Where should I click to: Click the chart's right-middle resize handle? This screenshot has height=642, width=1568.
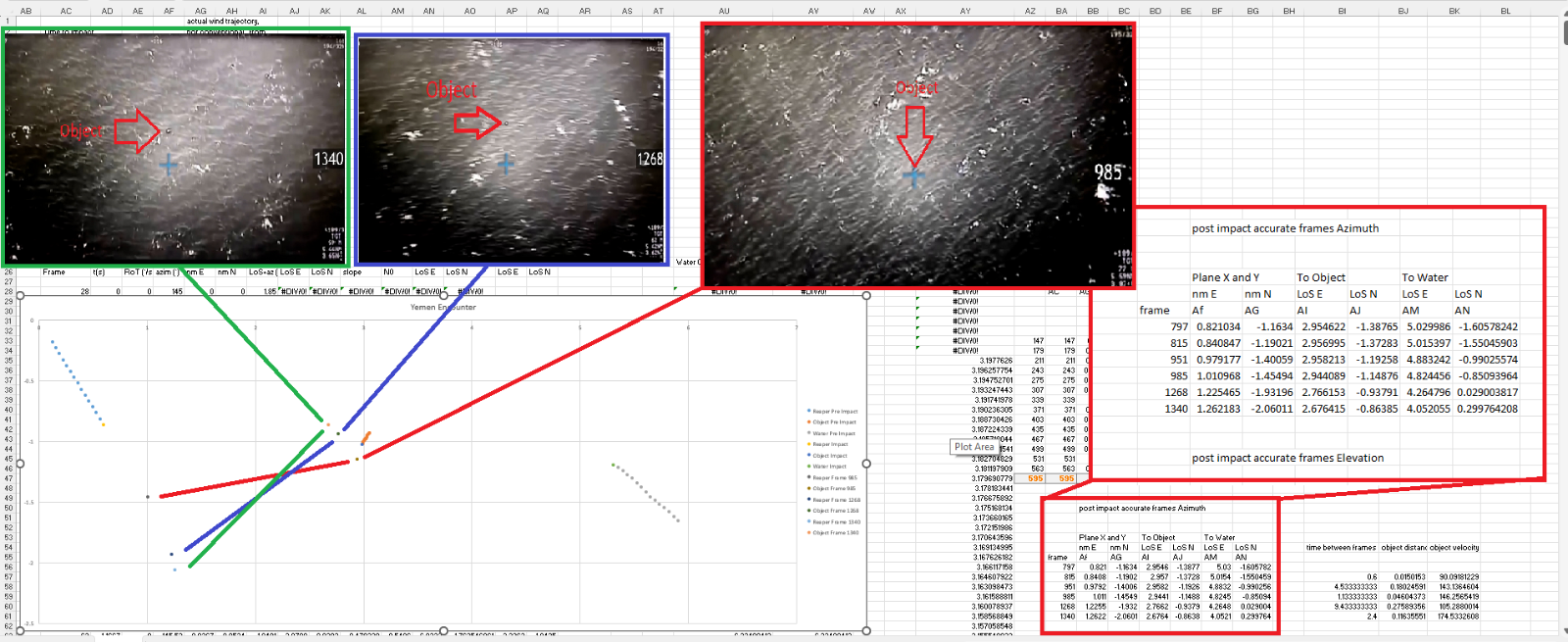click(x=866, y=464)
